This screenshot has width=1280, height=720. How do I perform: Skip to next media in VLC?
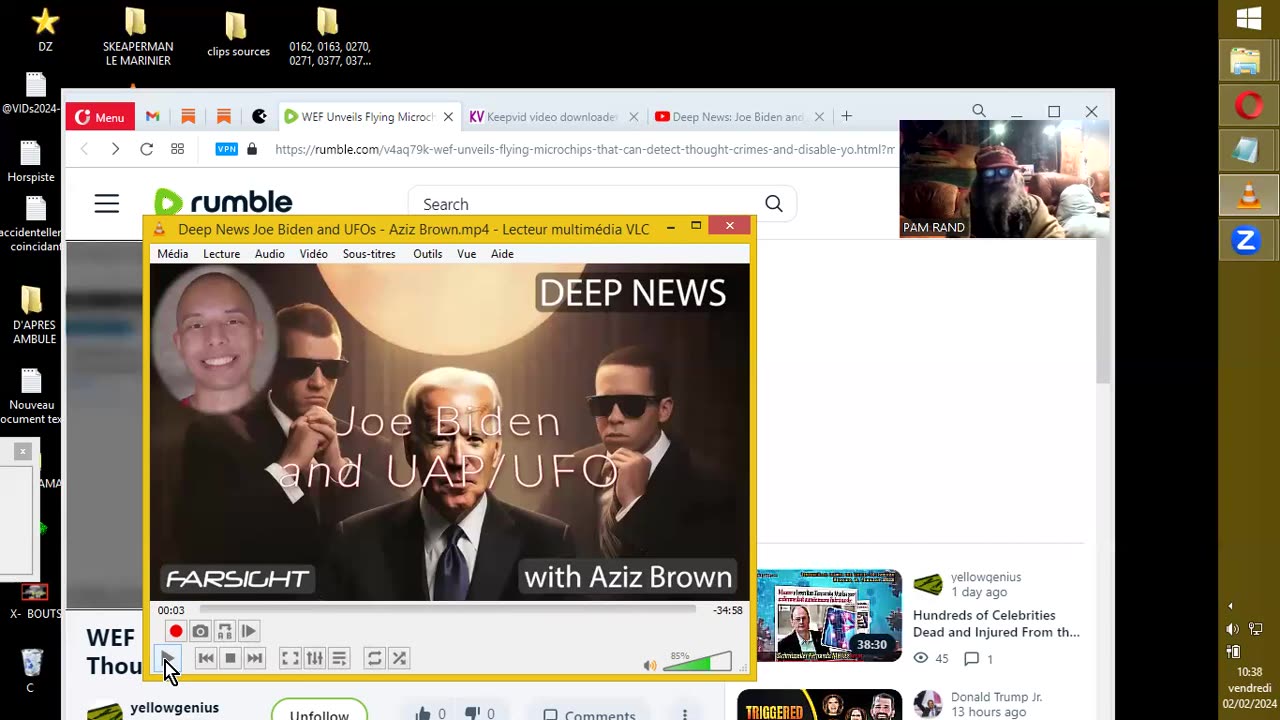coord(255,658)
